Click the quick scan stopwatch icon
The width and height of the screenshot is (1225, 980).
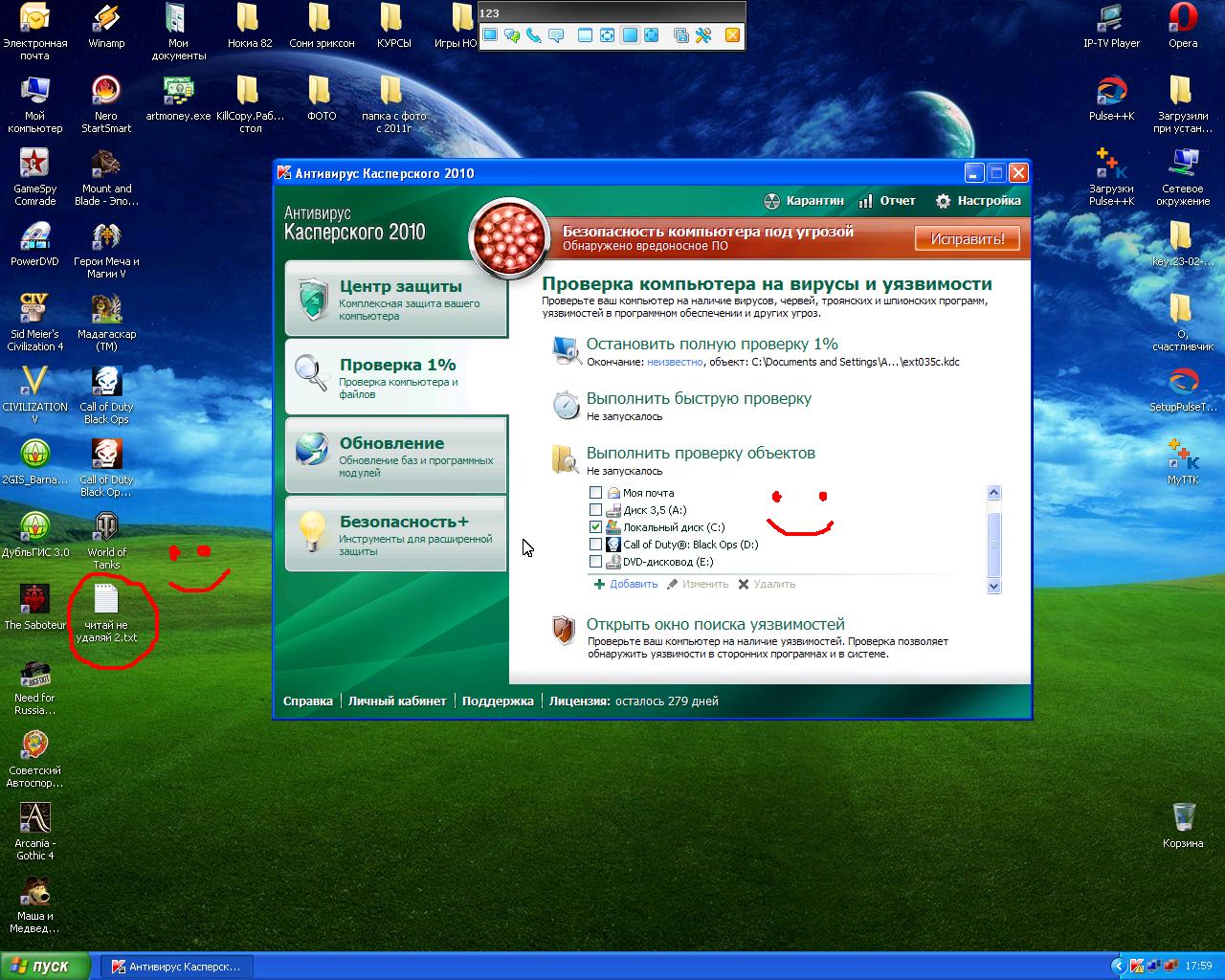coord(566,405)
